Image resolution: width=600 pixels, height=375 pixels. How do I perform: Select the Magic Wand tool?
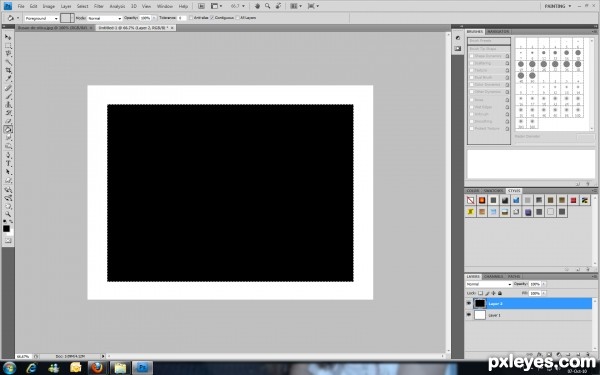[8, 62]
